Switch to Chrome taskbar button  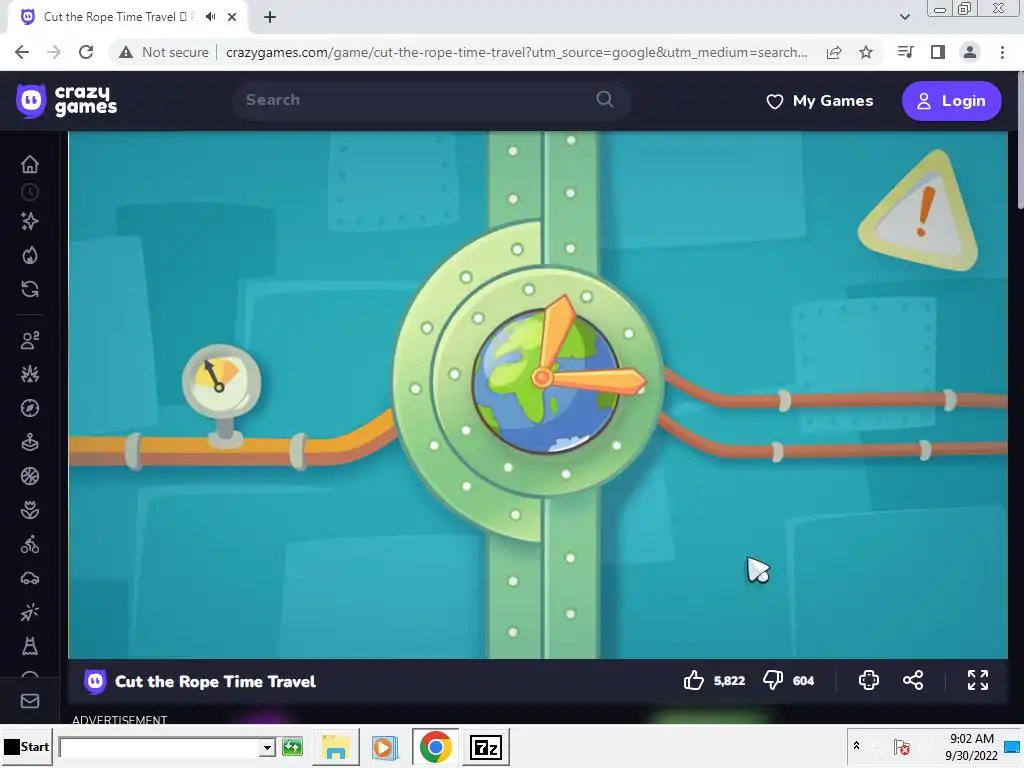pos(435,747)
